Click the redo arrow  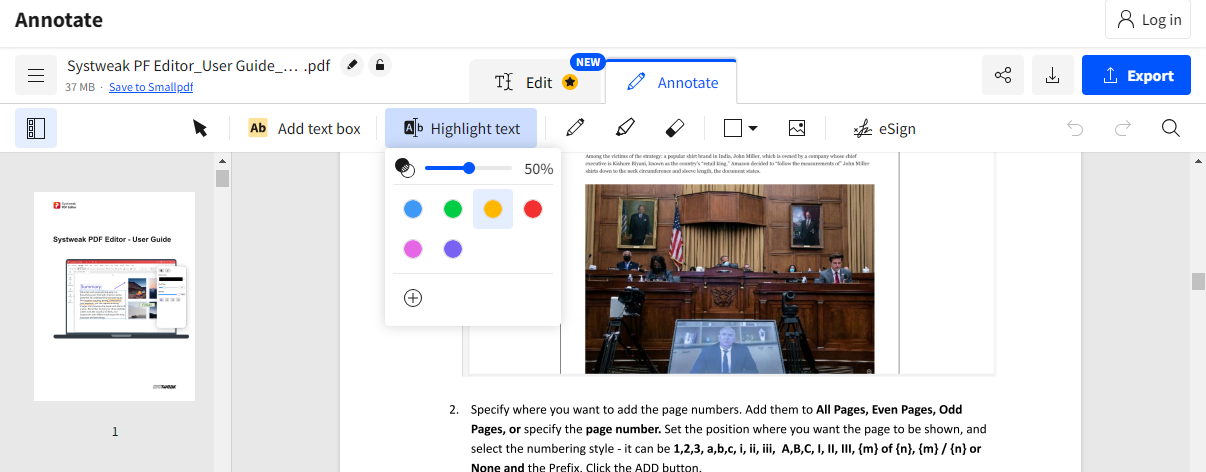click(1123, 128)
